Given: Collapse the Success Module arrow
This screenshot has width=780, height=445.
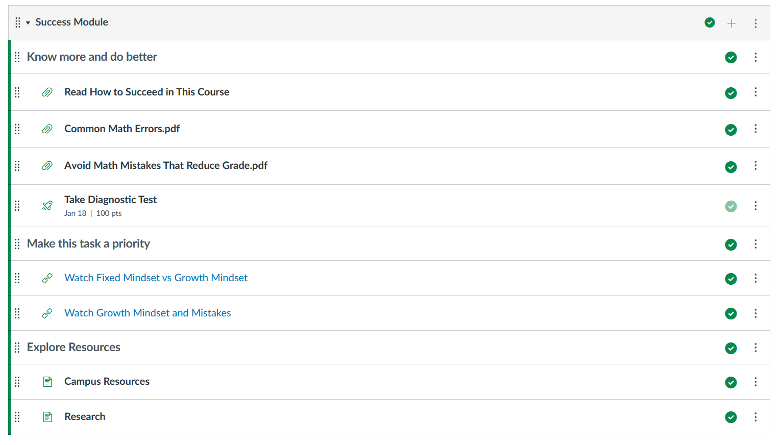Looking at the screenshot, I should (x=28, y=22).
